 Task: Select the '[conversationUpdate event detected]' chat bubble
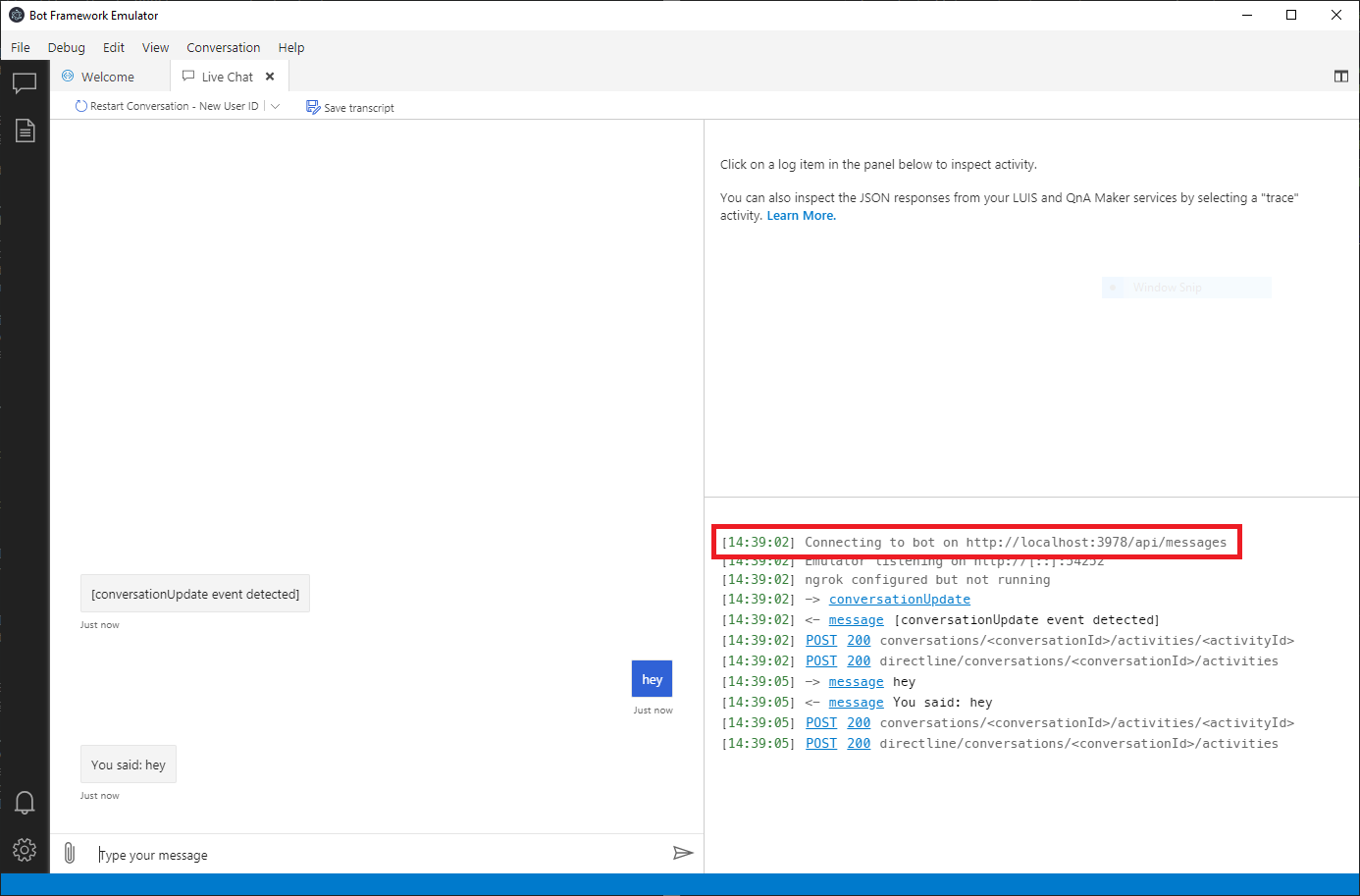point(195,594)
